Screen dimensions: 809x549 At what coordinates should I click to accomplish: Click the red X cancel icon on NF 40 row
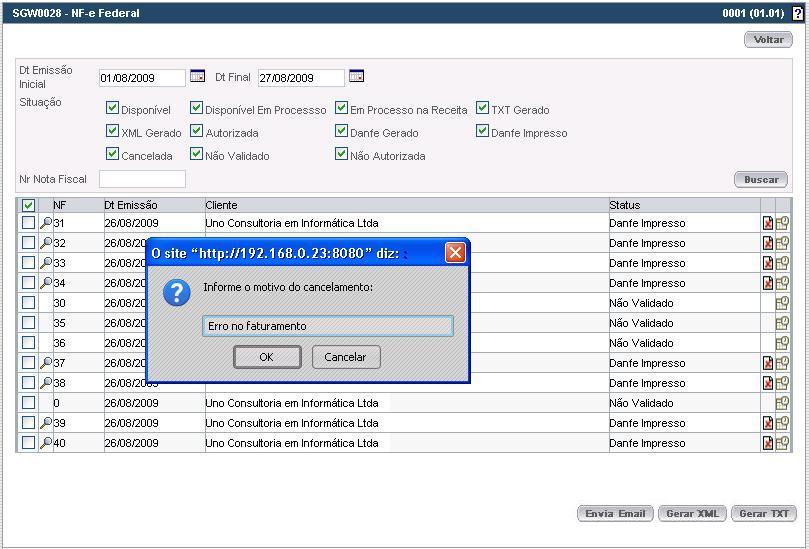(768, 443)
